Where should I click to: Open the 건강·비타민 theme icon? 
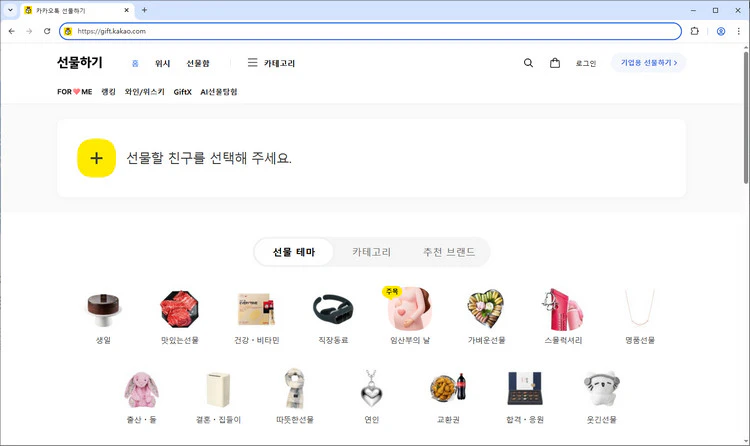pos(256,310)
